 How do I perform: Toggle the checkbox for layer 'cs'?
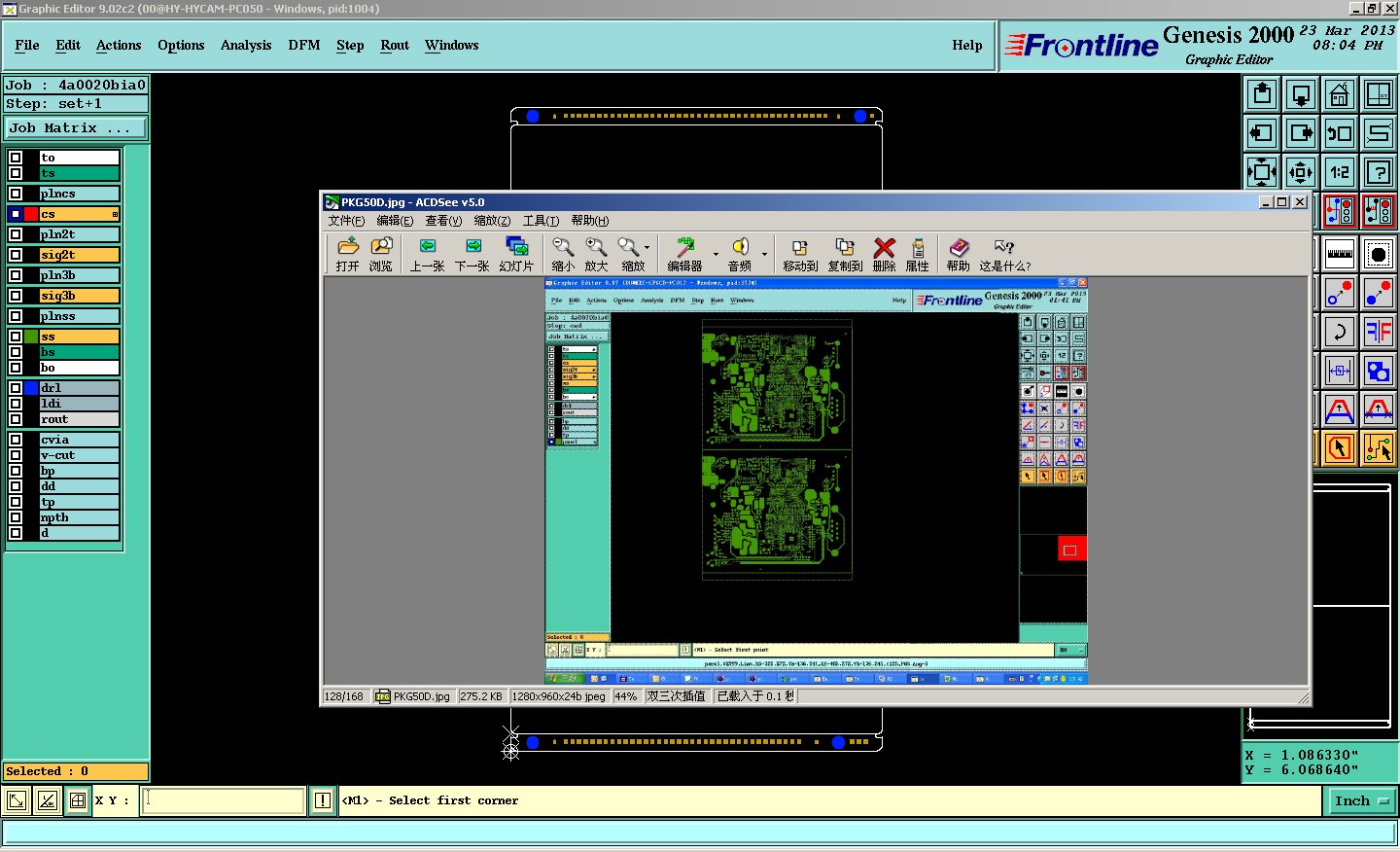pyautogui.click(x=16, y=214)
